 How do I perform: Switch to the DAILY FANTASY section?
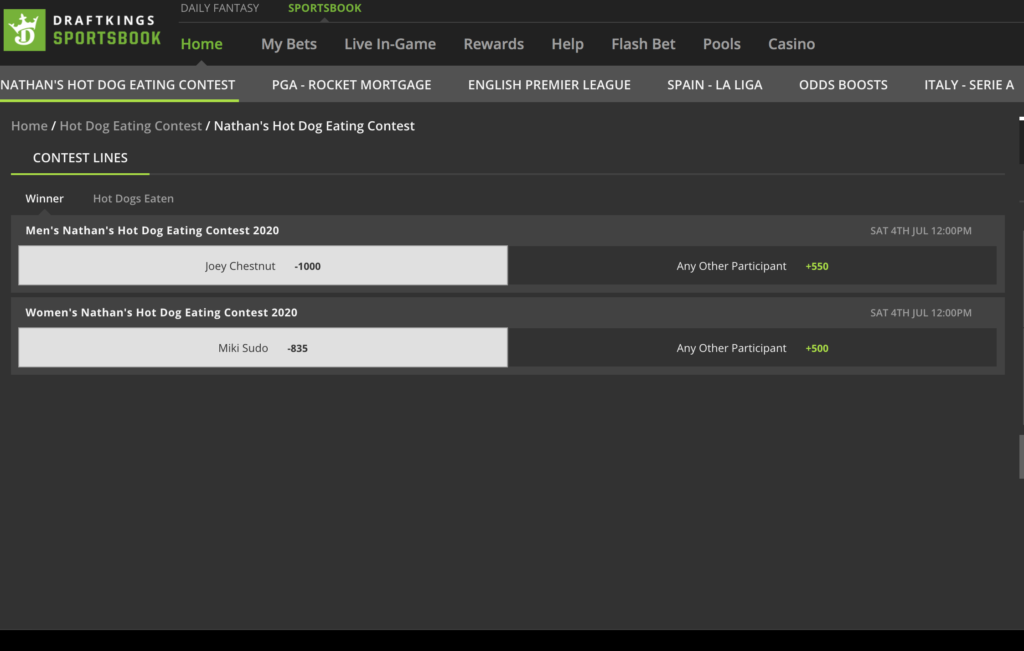click(x=220, y=8)
